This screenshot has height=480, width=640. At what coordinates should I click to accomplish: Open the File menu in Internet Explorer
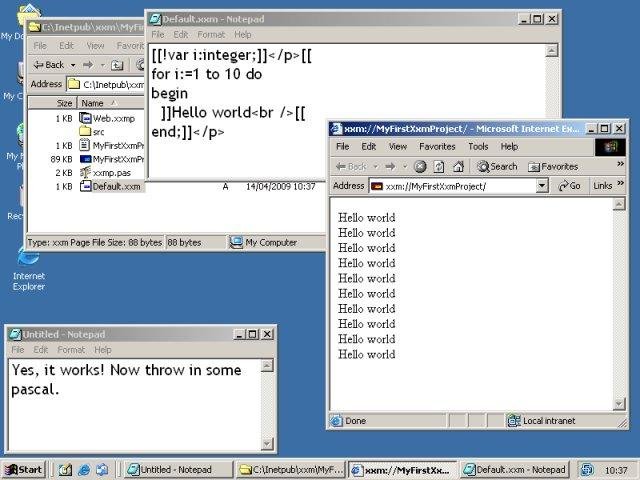(342, 146)
